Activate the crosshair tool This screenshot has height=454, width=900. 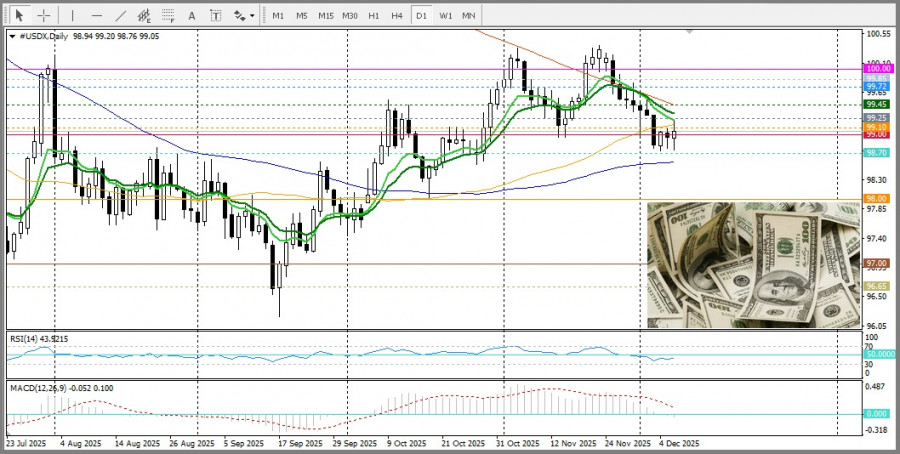(x=44, y=15)
